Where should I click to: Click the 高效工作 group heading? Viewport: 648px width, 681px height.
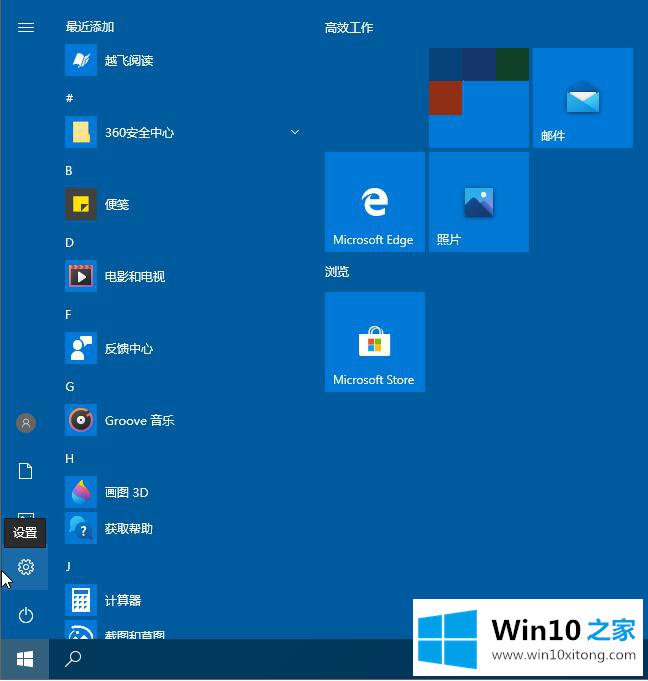click(349, 28)
